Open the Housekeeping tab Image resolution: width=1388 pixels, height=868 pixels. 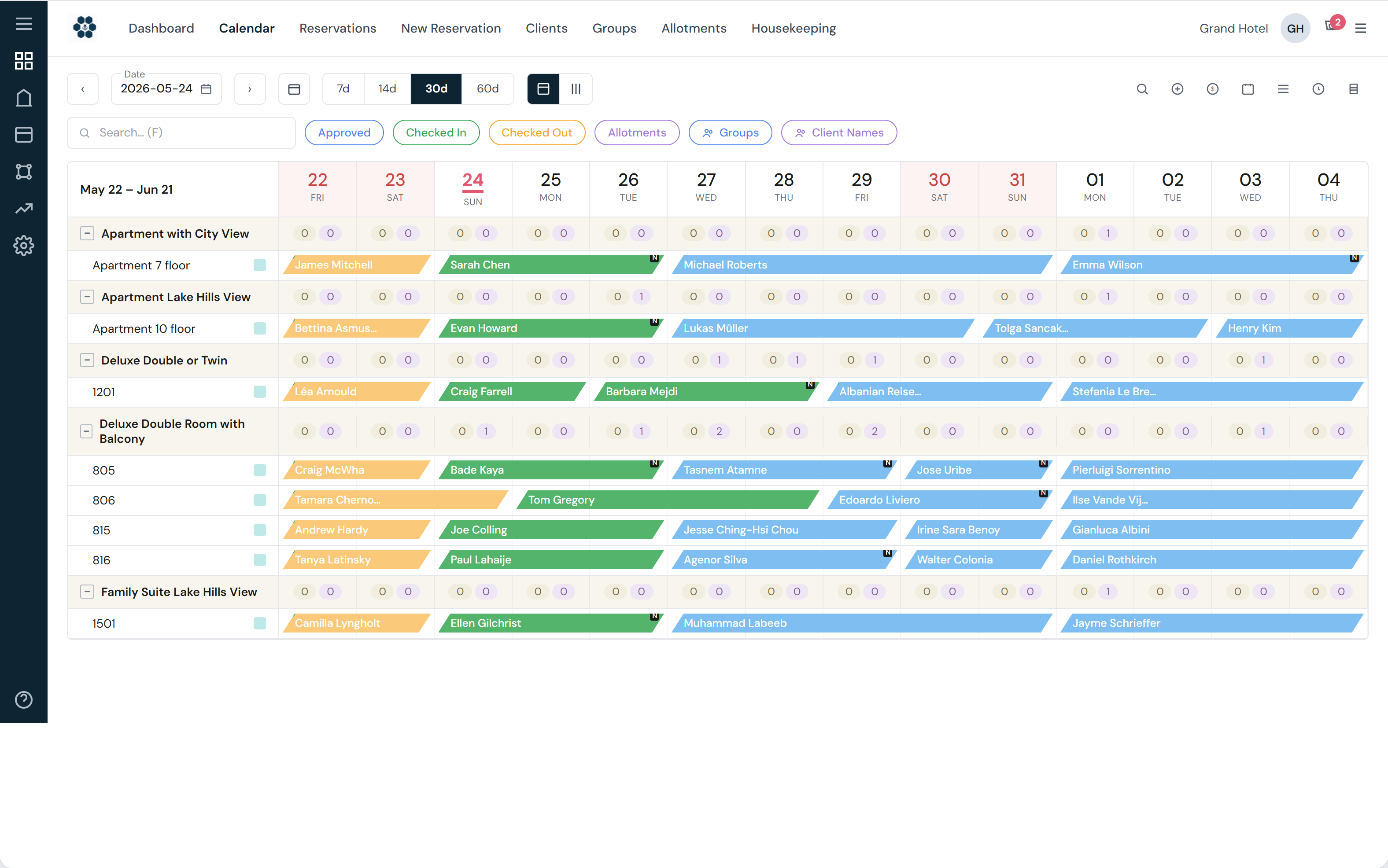click(793, 28)
